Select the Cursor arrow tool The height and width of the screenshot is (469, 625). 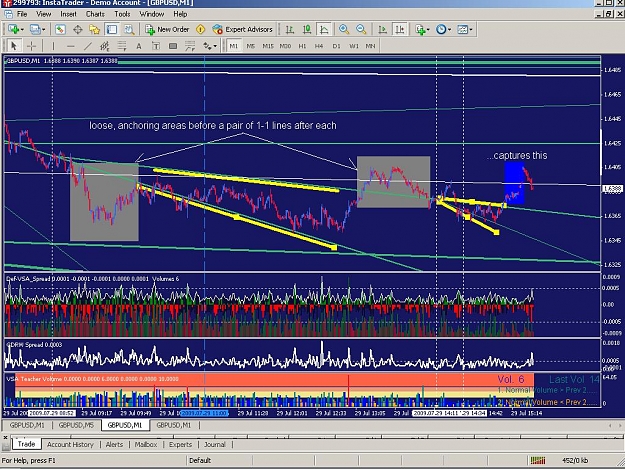coord(14,46)
